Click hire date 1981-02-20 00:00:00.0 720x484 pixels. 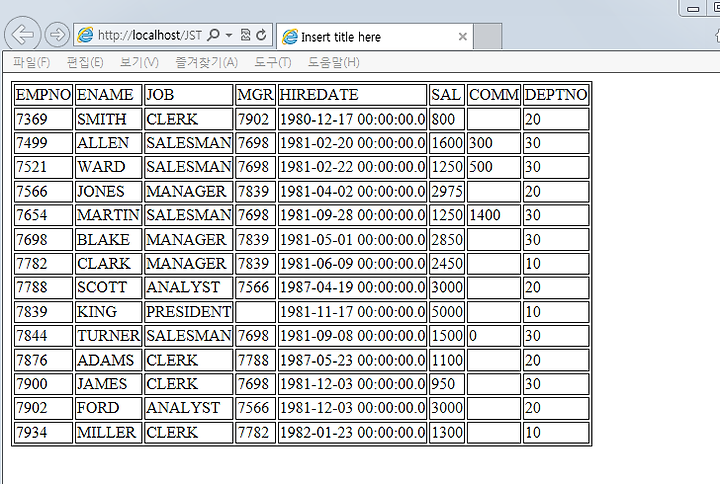[x=353, y=143]
